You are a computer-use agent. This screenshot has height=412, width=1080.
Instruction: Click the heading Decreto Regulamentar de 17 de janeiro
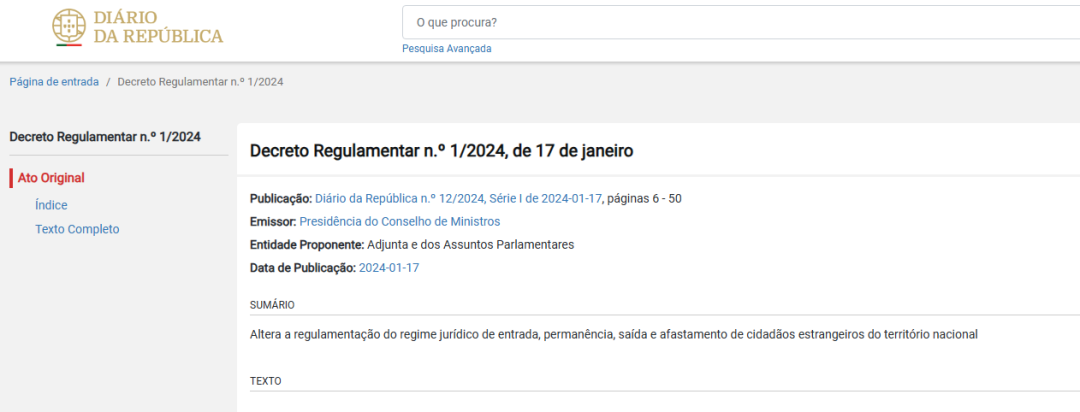(441, 151)
